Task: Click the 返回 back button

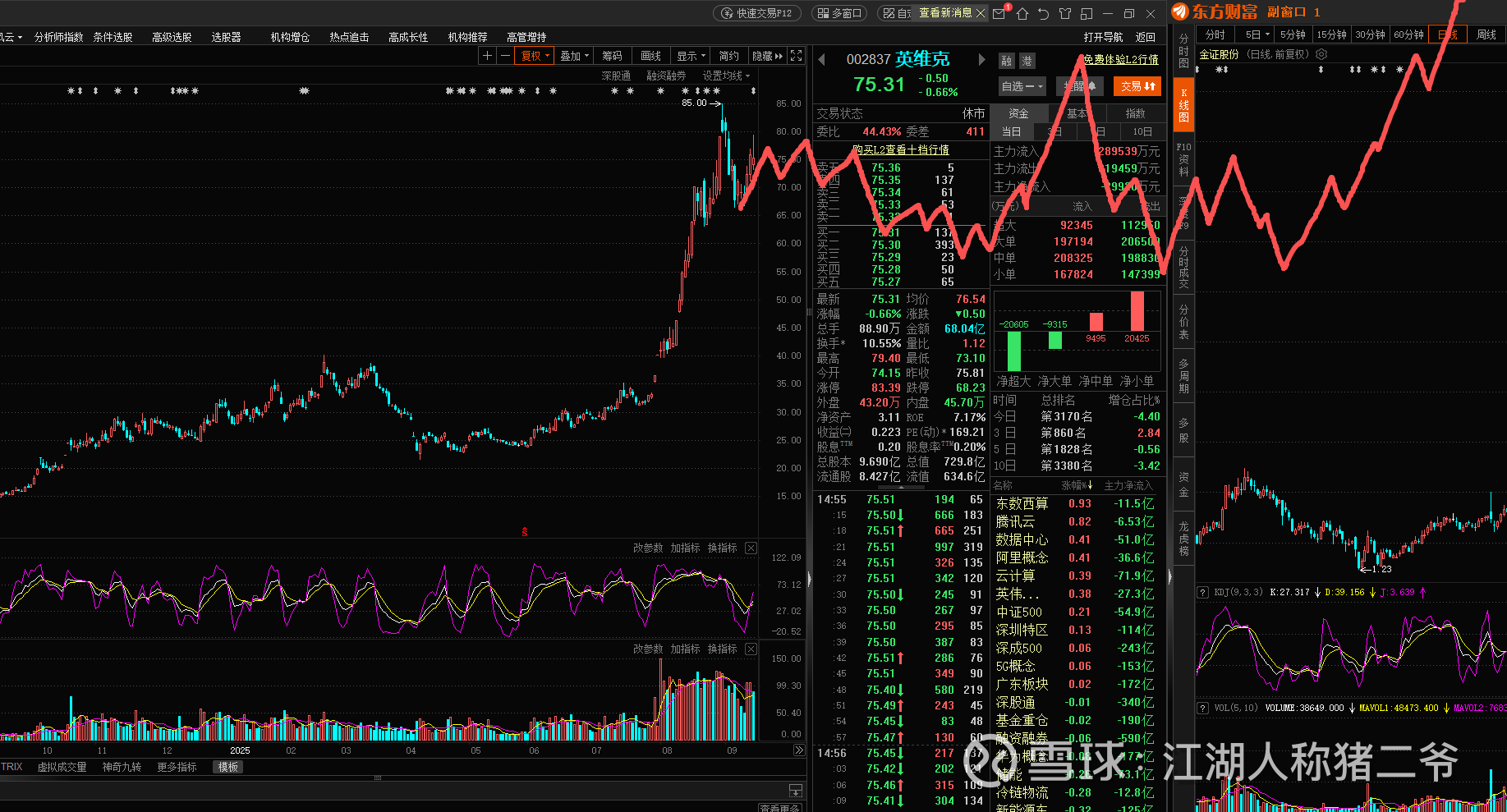Action: pos(1145,37)
